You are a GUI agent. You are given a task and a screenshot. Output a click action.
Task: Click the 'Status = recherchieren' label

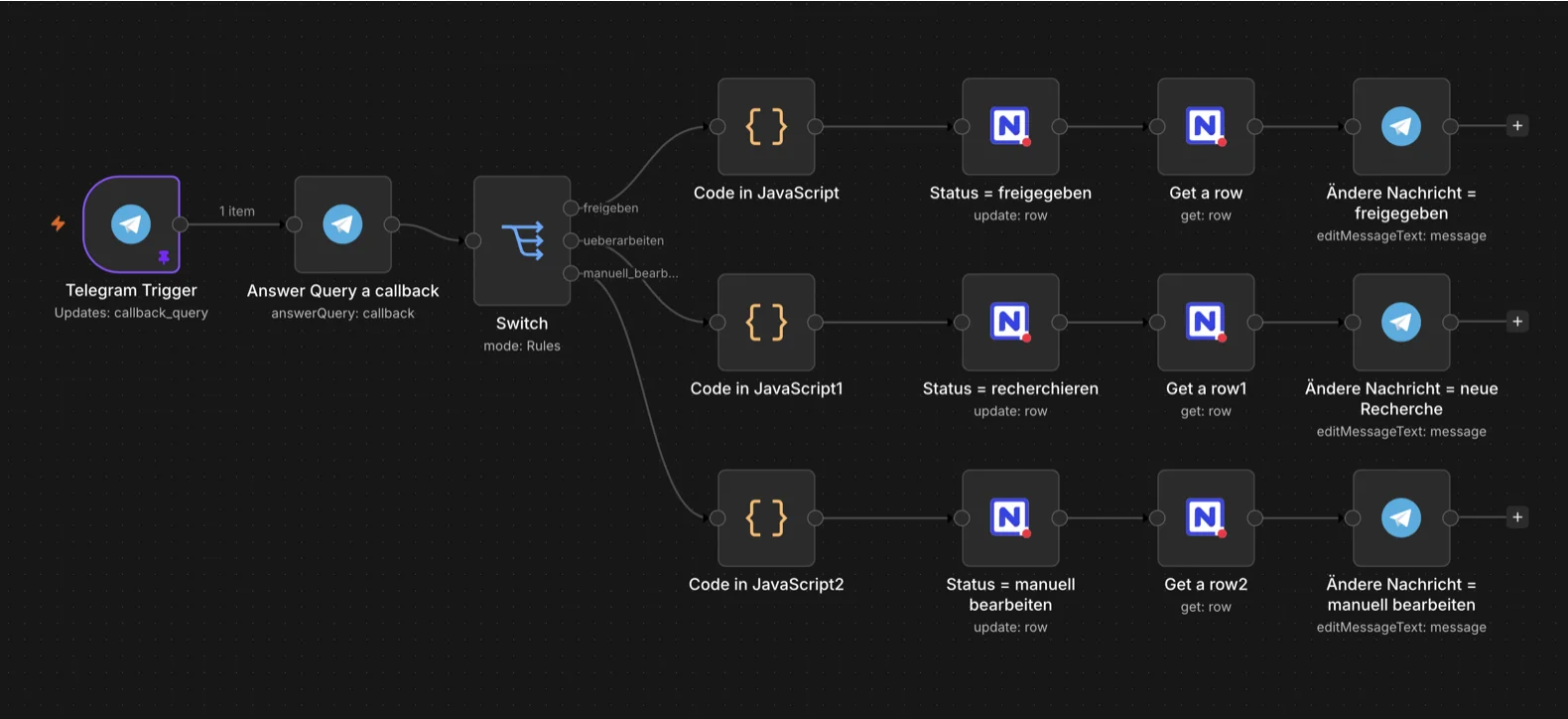coord(1010,388)
